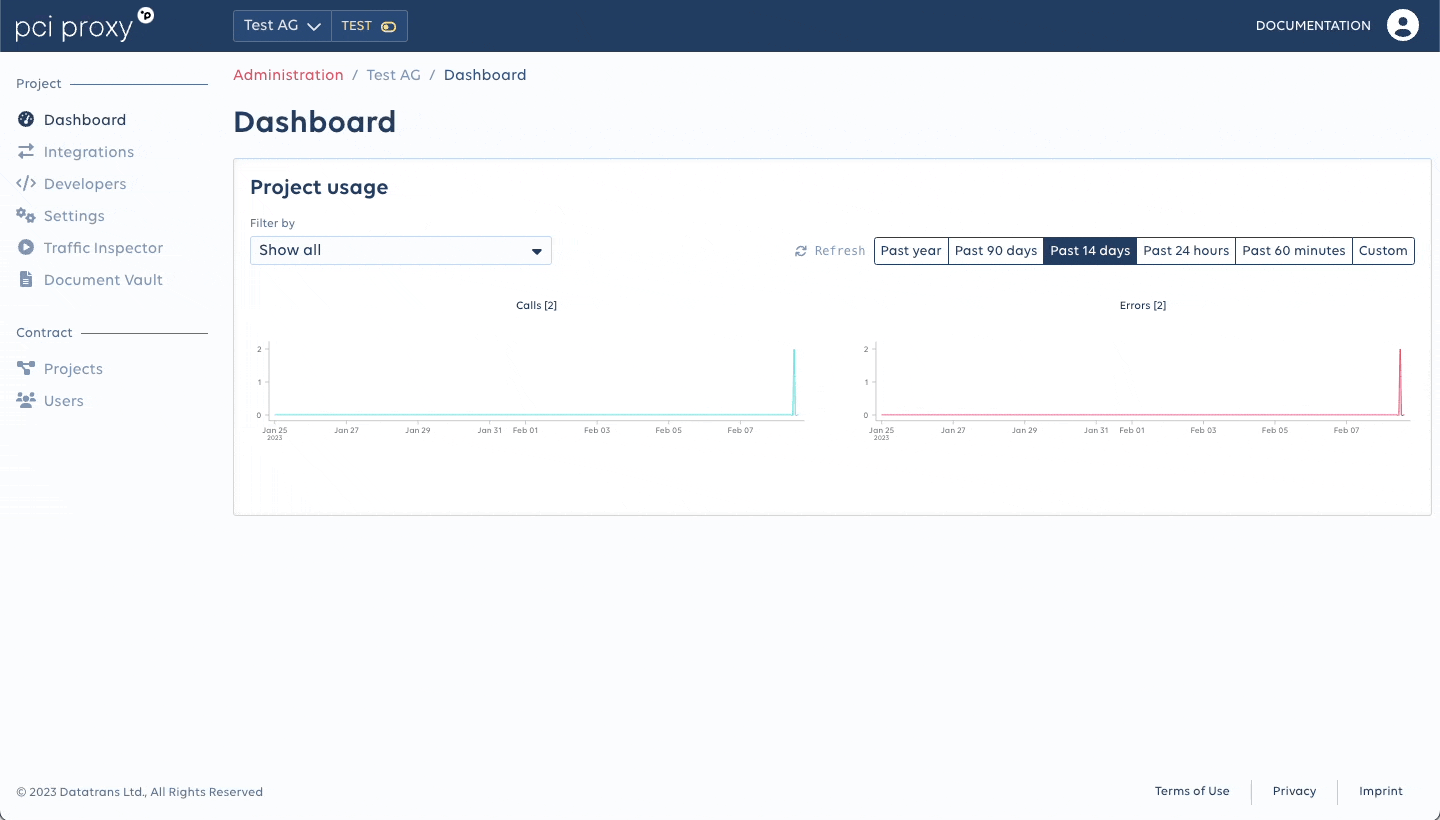This screenshot has width=1440, height=820.
Task: Select the Past 60 minutes range
Action: pyautogui.click(x=1294, y=251)
